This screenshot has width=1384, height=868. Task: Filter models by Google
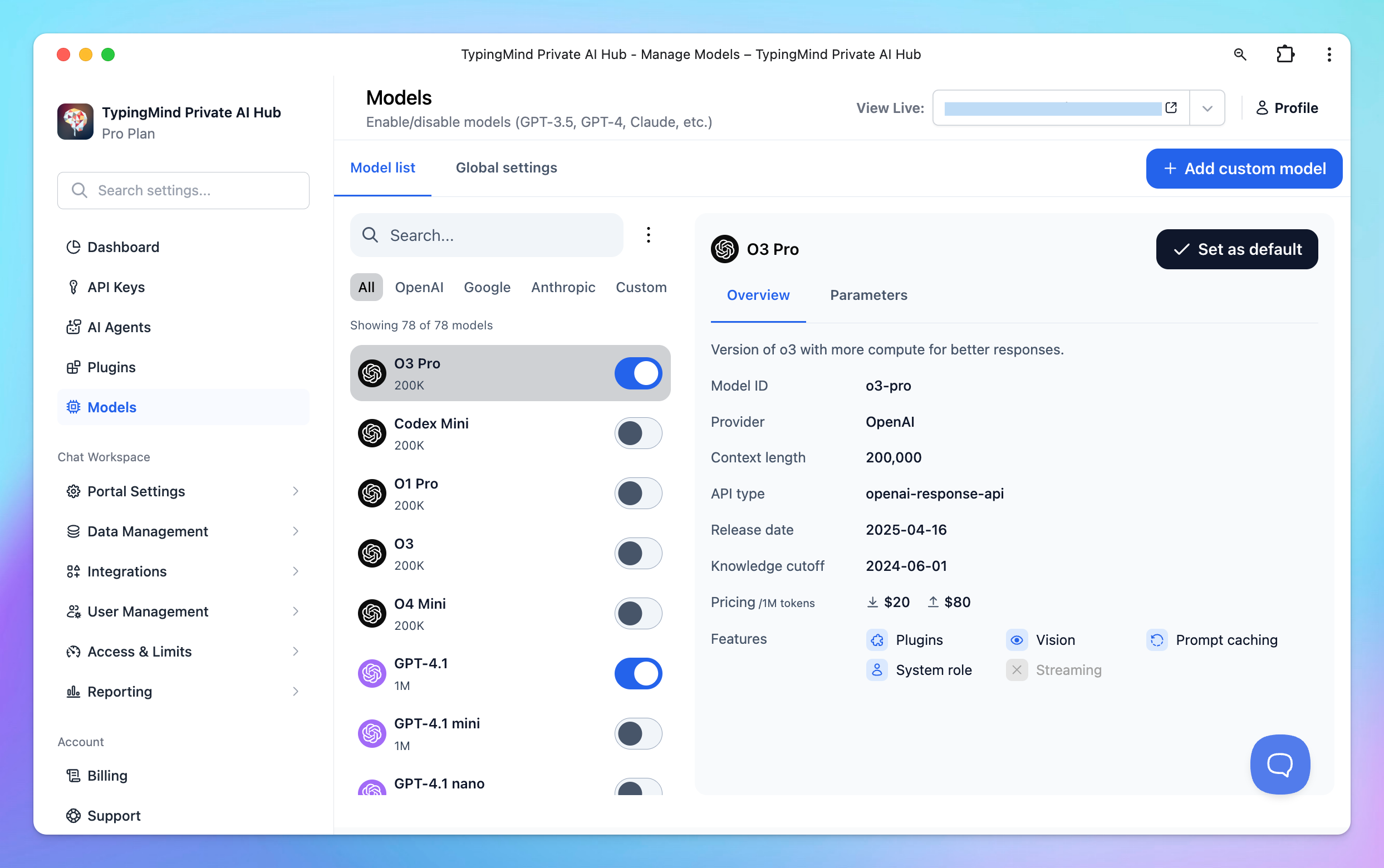point(487,287)
